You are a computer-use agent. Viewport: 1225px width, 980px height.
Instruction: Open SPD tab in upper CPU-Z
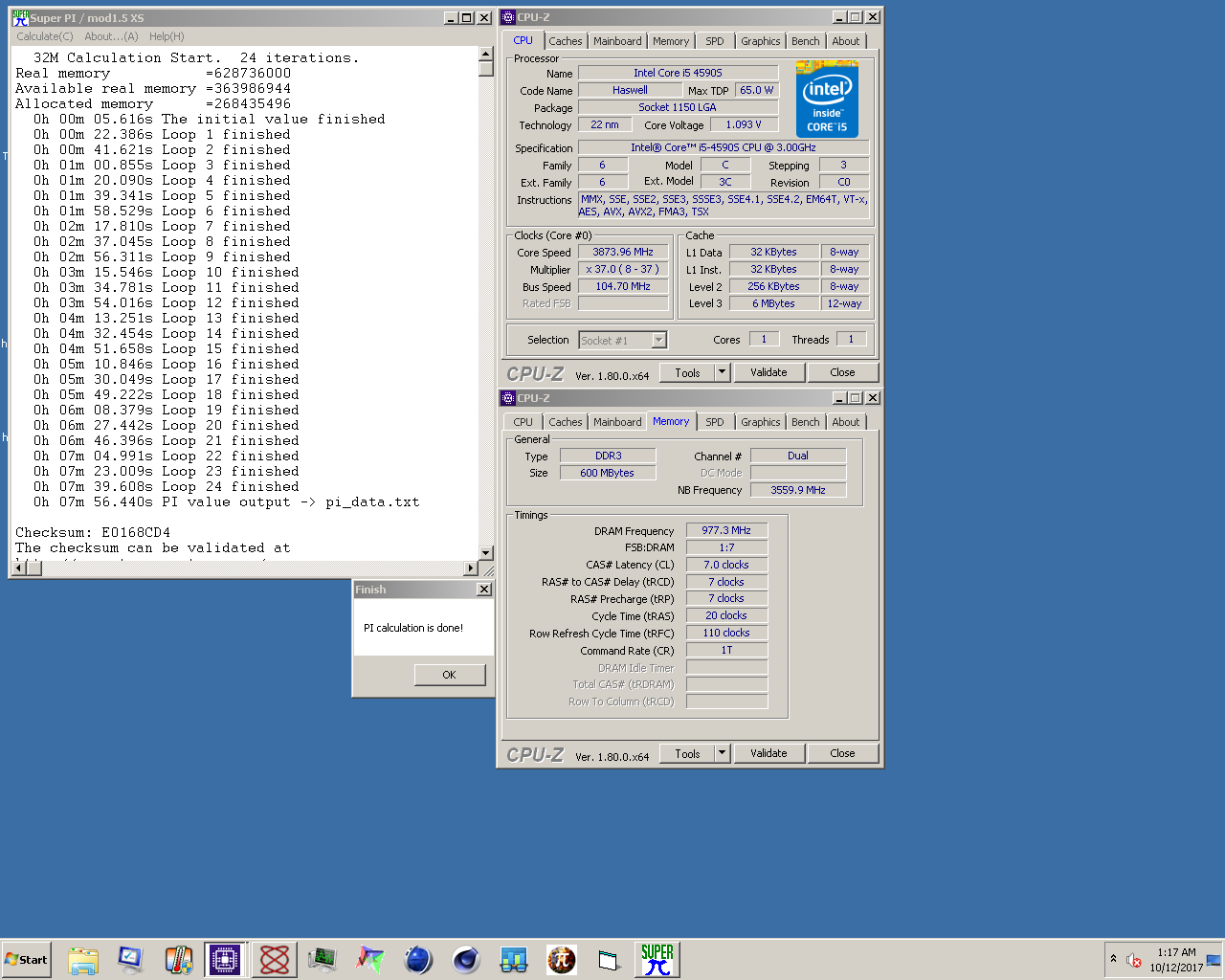coord(715,41)
